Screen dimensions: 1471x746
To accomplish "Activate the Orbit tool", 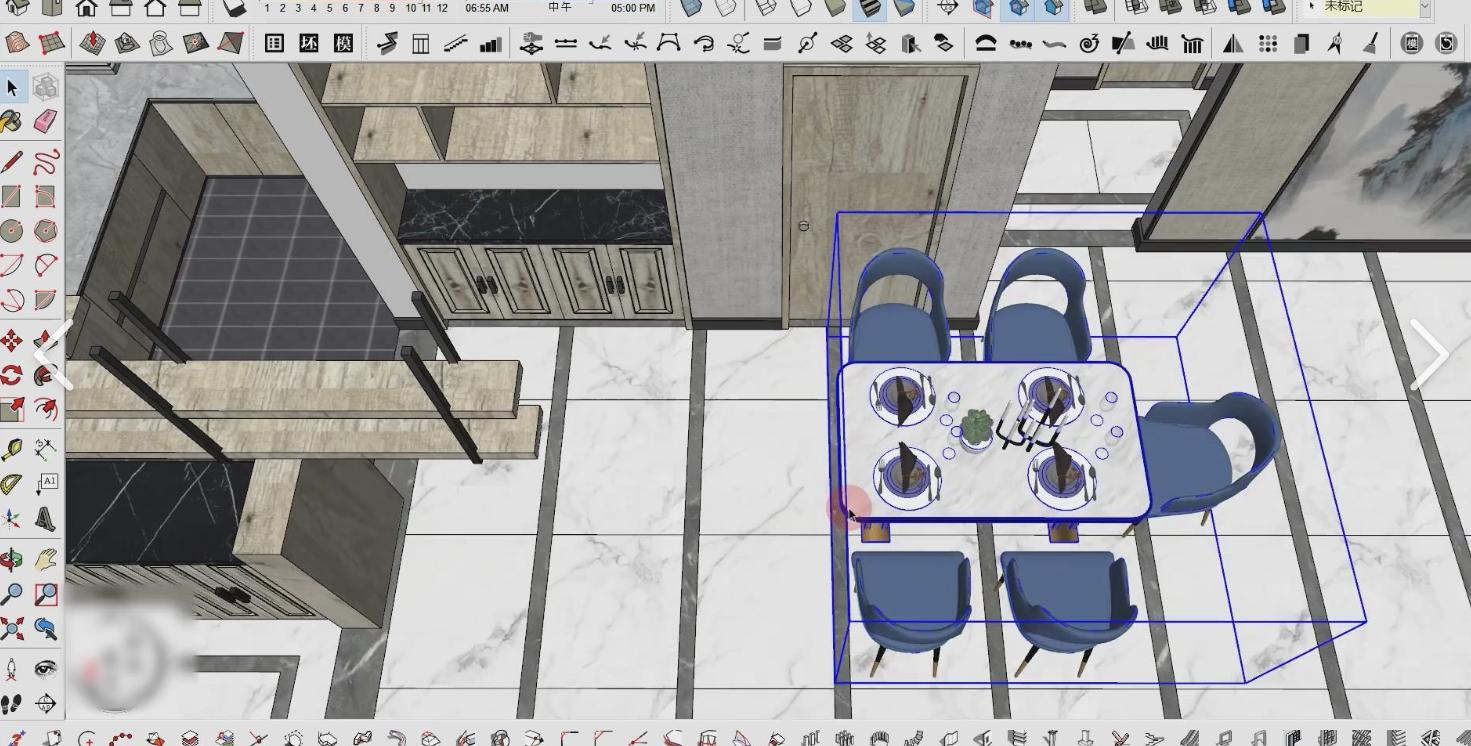I will (12, 559).
